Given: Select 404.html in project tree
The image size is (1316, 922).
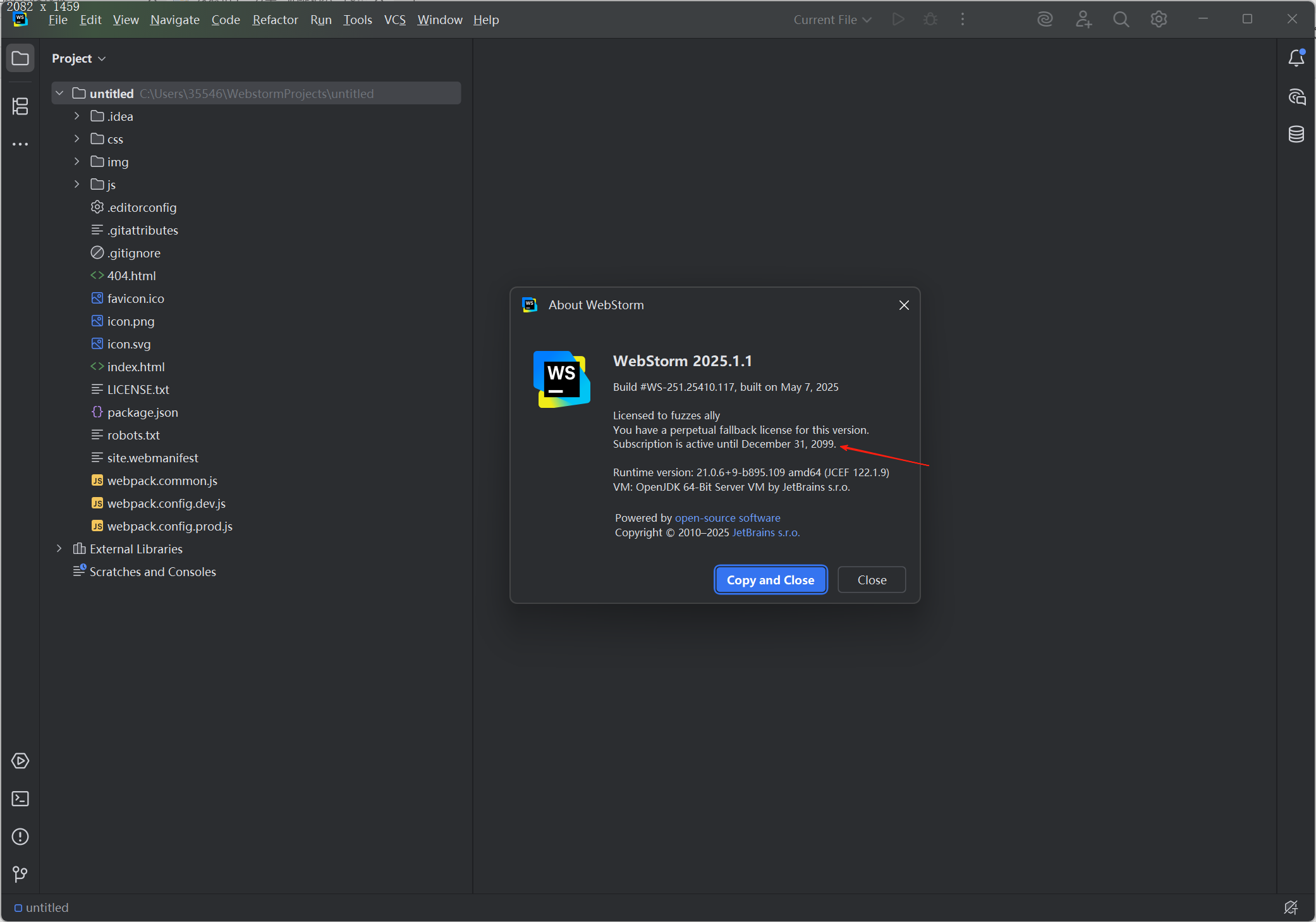Looking at the screenshot, I should 123,276.
